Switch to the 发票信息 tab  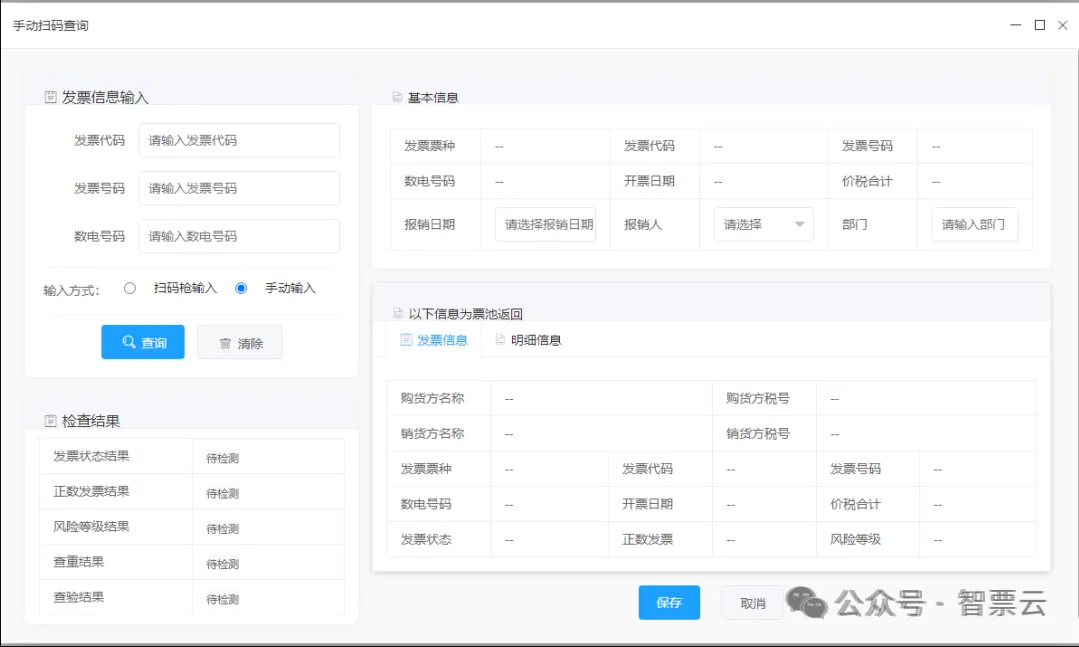coord(434,340)
